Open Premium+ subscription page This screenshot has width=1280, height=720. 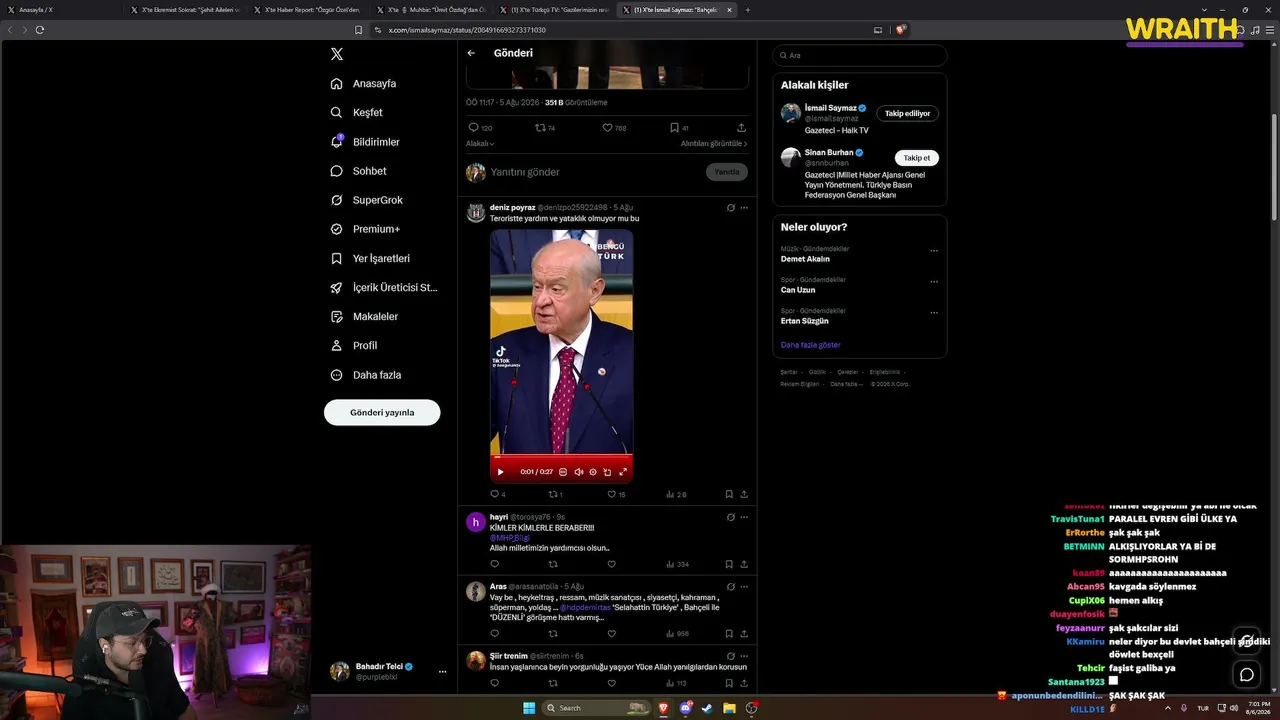pyautogui.click(x=365, y=229)
